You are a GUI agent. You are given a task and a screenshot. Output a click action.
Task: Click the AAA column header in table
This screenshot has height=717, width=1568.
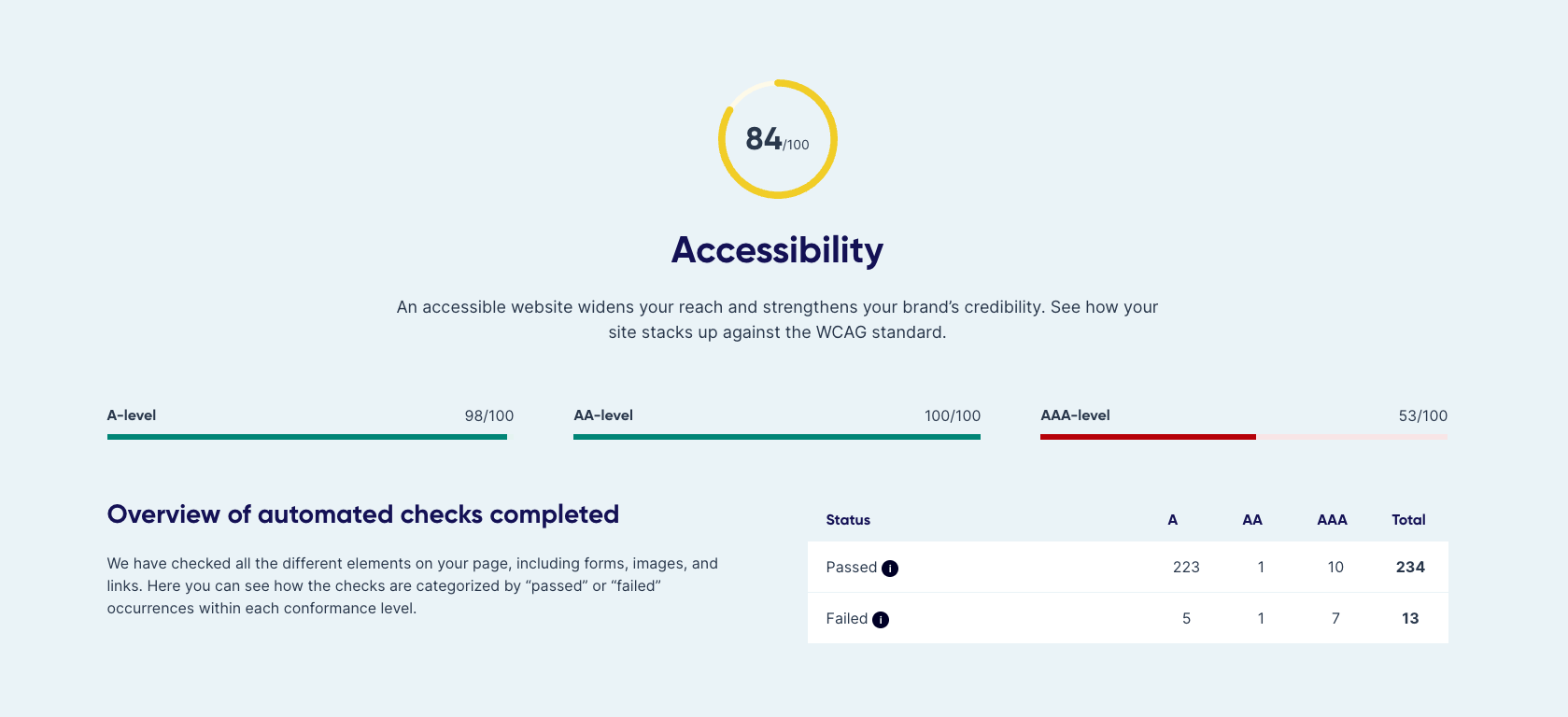[x=1332, y=520]
